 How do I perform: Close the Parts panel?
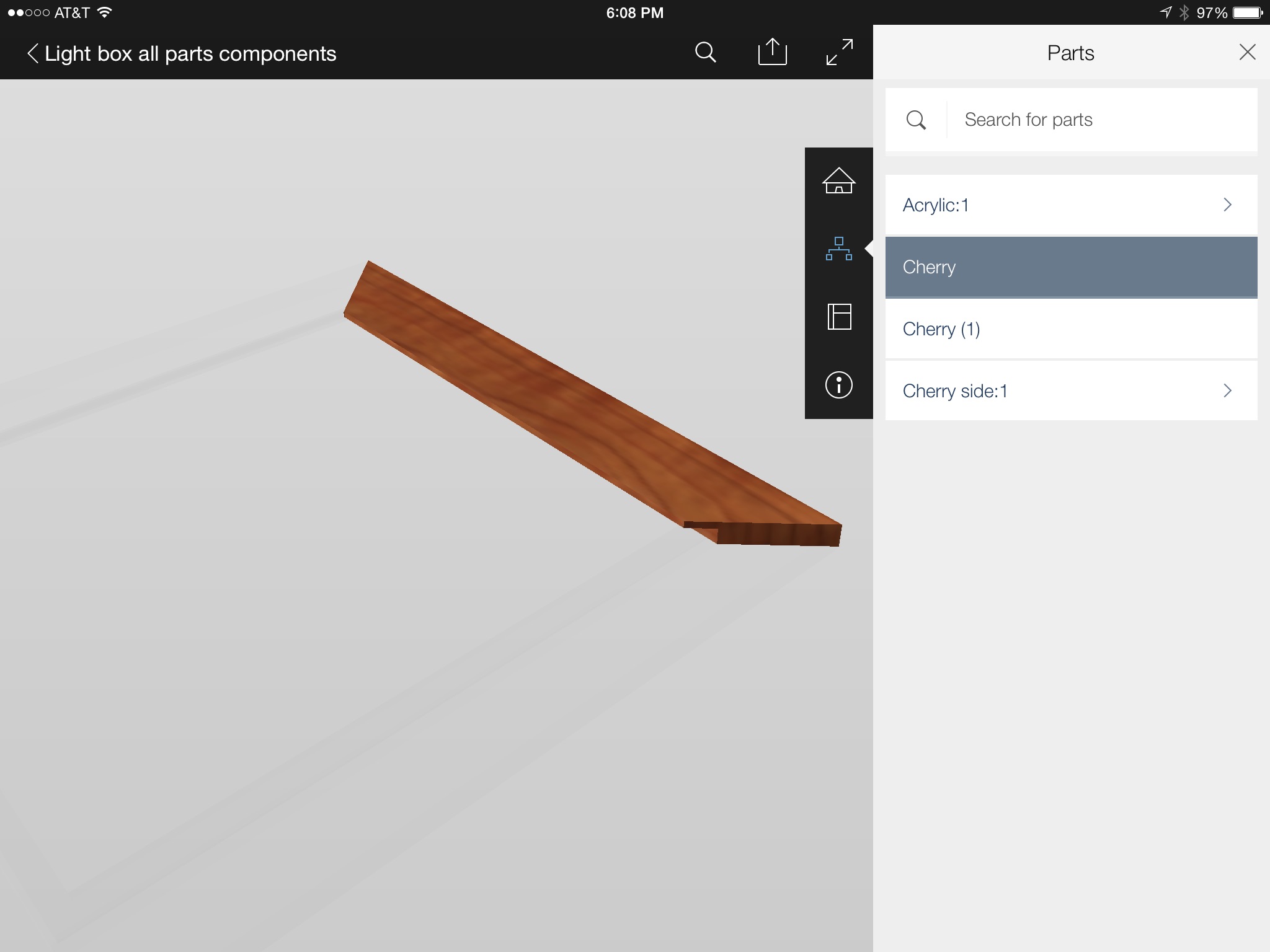pos(1247,52)
